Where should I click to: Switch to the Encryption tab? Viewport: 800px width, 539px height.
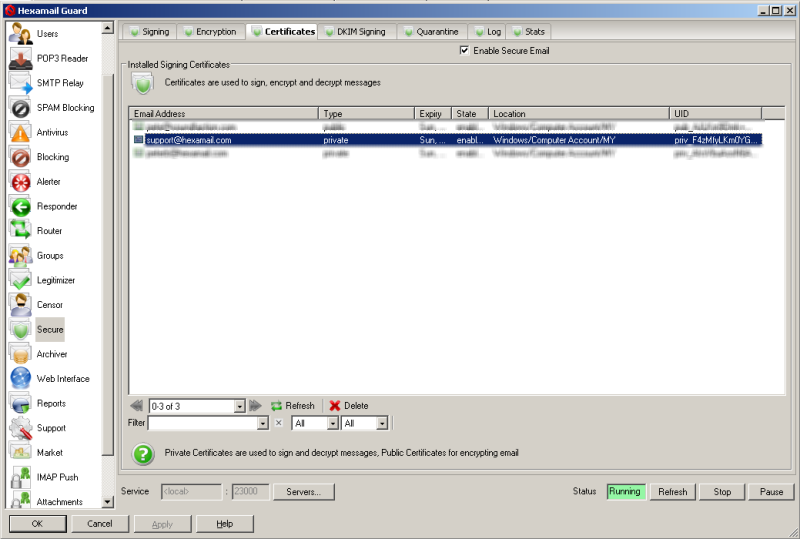click(209, 32)
